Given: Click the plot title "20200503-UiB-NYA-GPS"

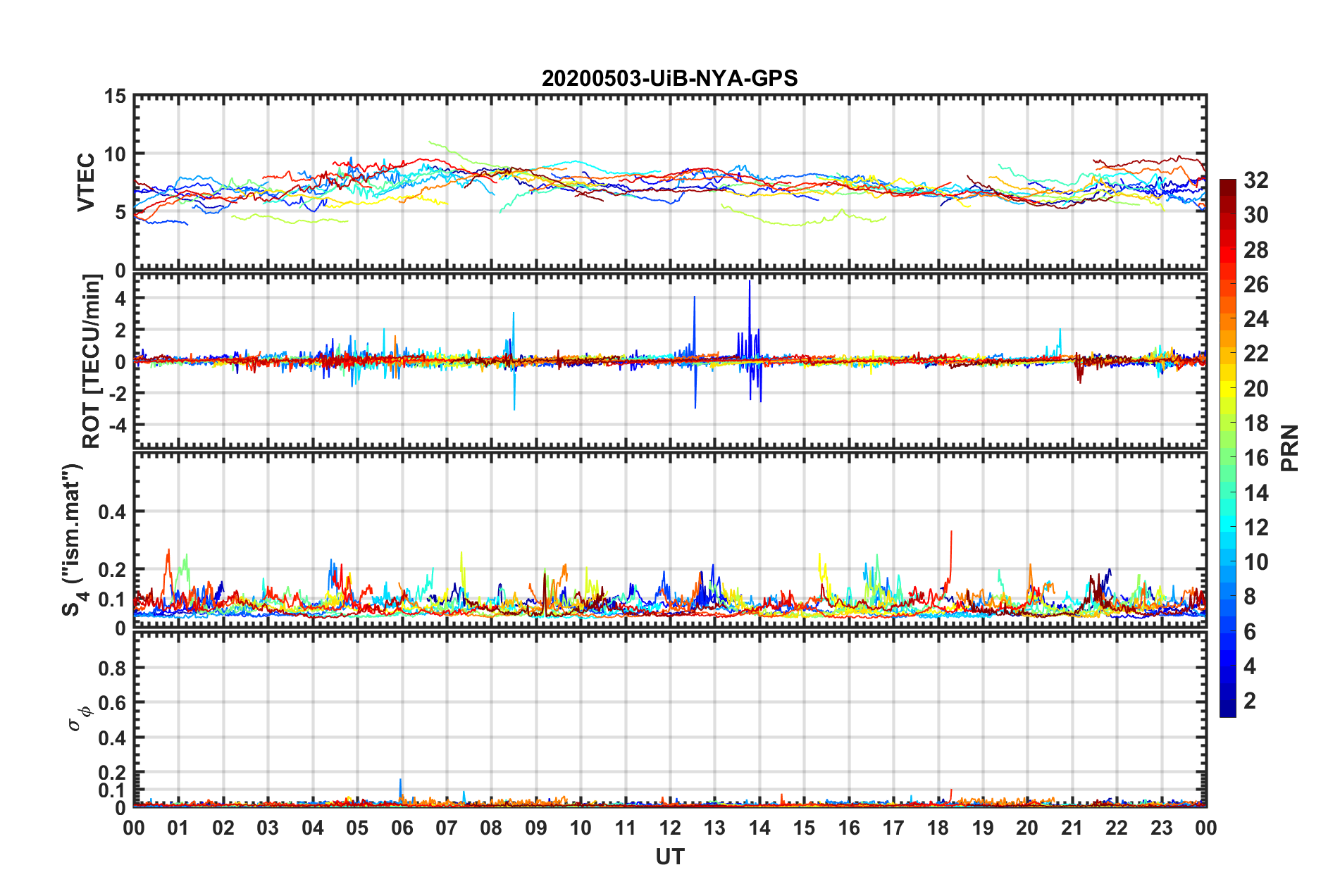Looking at the screenshot, I should coord(669,78).
